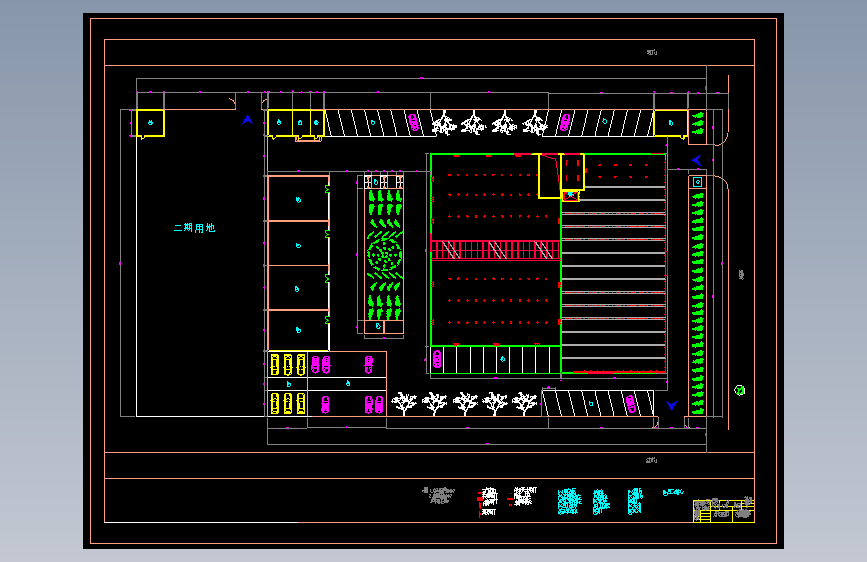Click the blue left-pointing entrance arrow

[696, 160]
